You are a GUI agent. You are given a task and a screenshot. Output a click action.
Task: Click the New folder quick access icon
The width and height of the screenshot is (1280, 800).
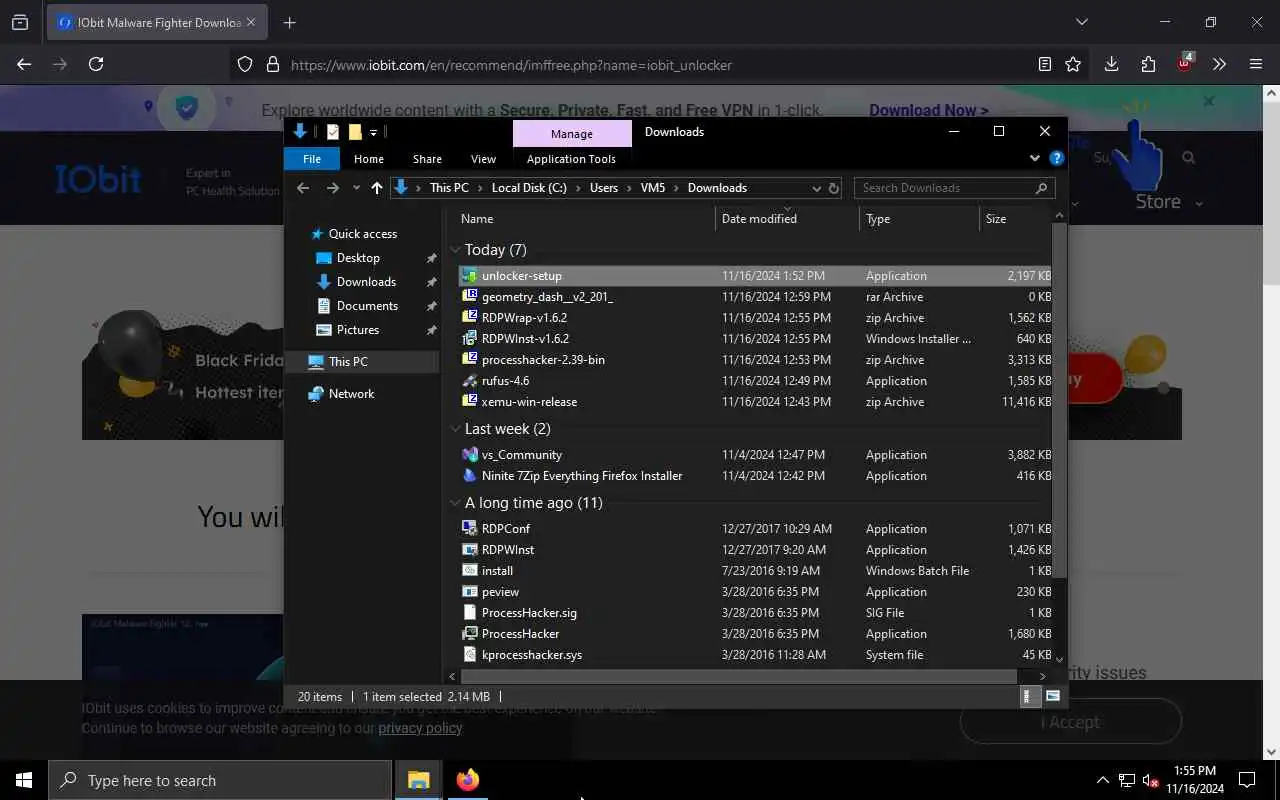(354, 132)
